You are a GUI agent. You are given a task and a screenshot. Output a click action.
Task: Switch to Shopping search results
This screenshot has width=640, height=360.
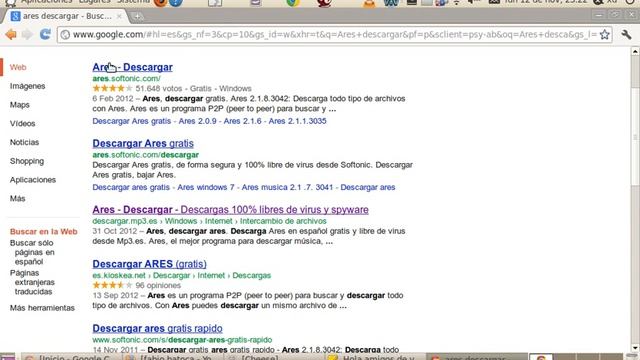pos(27,161)
